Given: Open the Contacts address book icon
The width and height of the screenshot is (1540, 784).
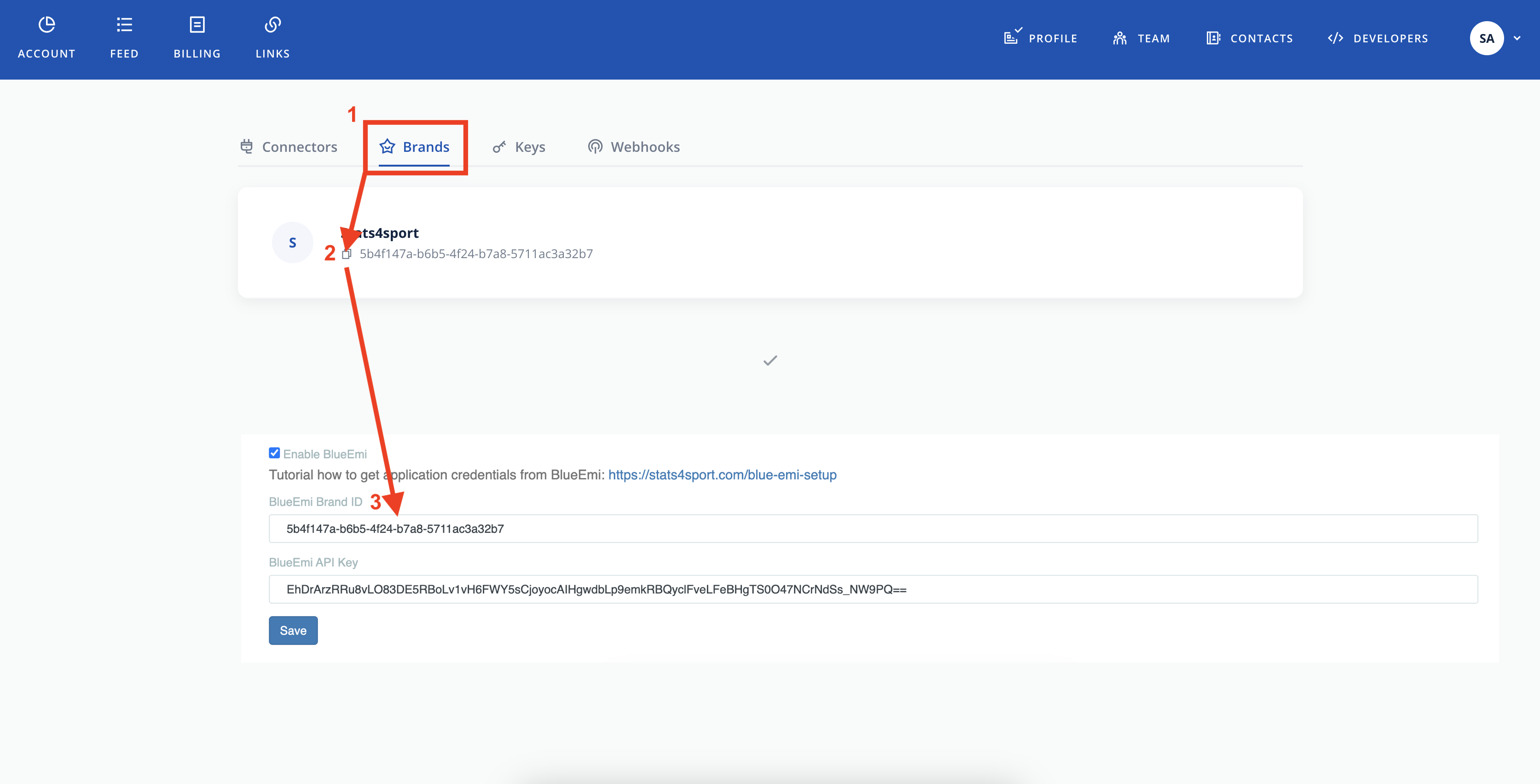Looking at the screenshot, I should (1213, 38).
